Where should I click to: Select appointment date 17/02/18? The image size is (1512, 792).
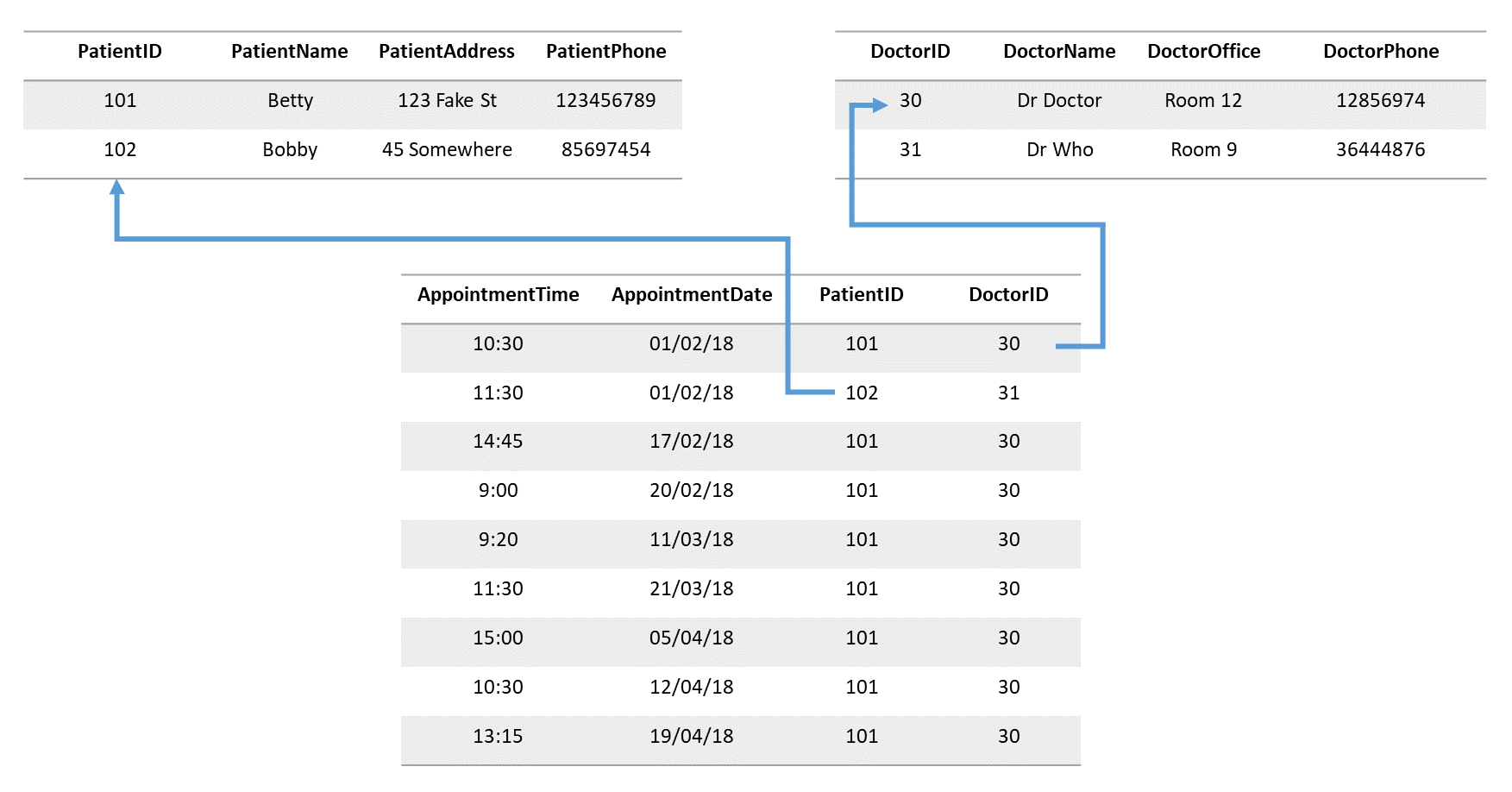coord(692,442)
